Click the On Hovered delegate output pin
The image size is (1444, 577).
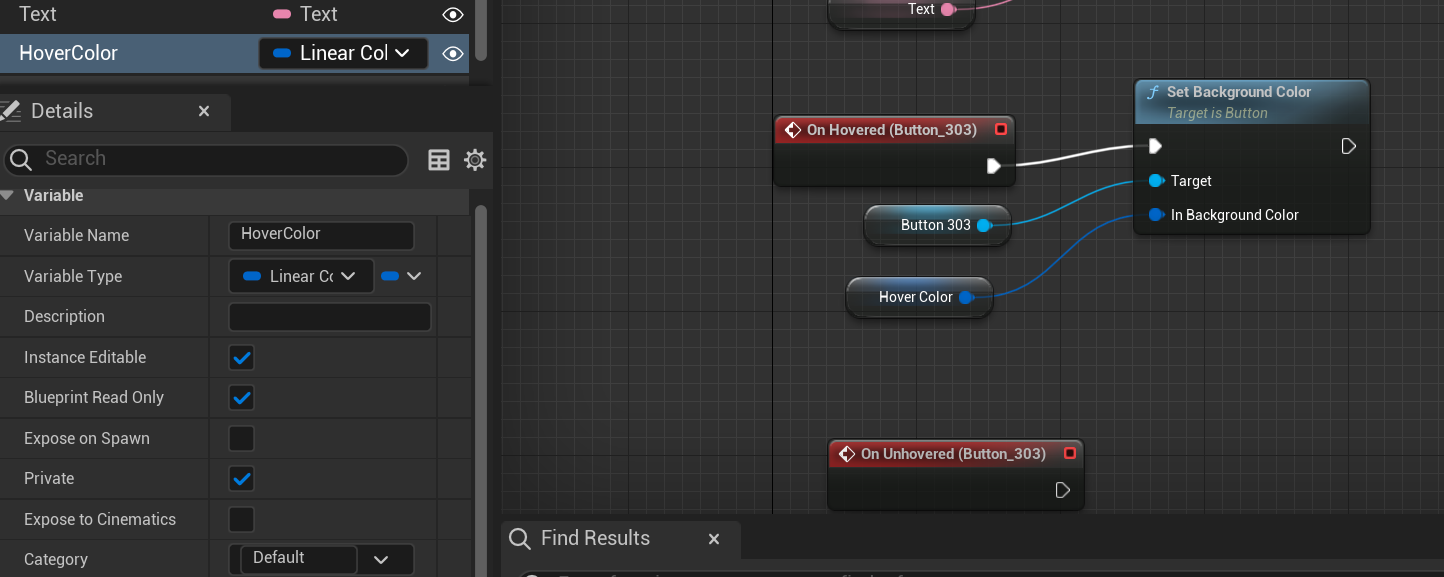(1000, 130)
